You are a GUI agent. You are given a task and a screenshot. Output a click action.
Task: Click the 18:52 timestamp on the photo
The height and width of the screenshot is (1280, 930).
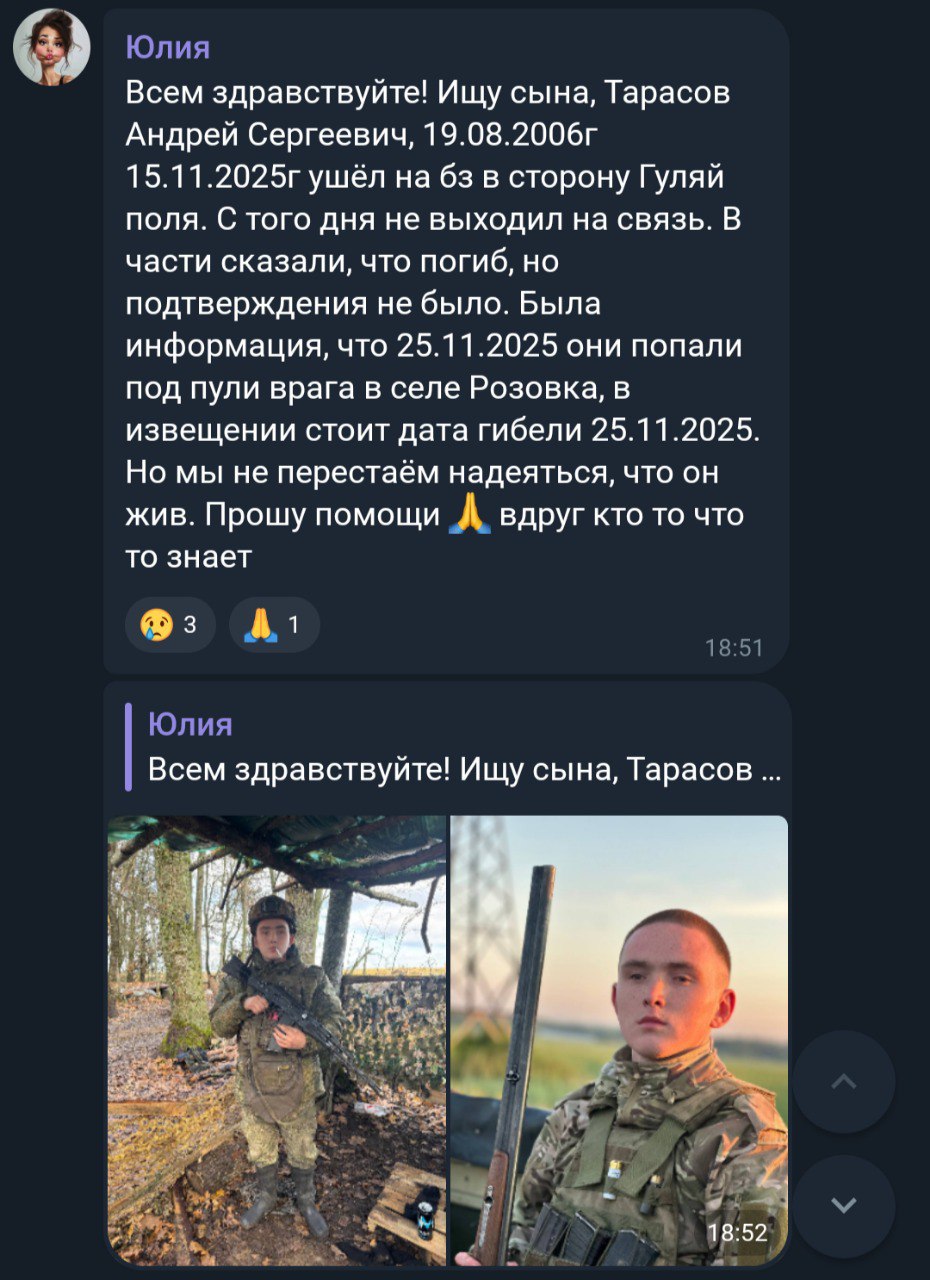coord(738,1233)
